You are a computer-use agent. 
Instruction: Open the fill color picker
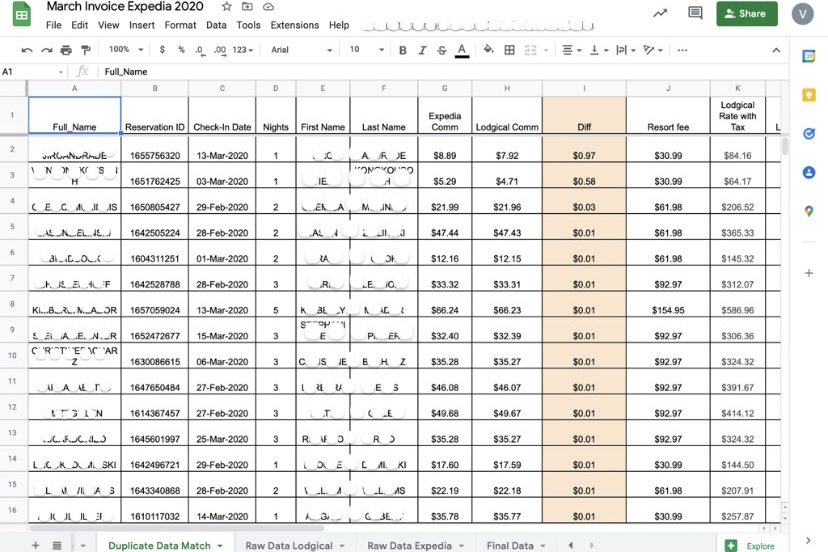click(489, 50)
